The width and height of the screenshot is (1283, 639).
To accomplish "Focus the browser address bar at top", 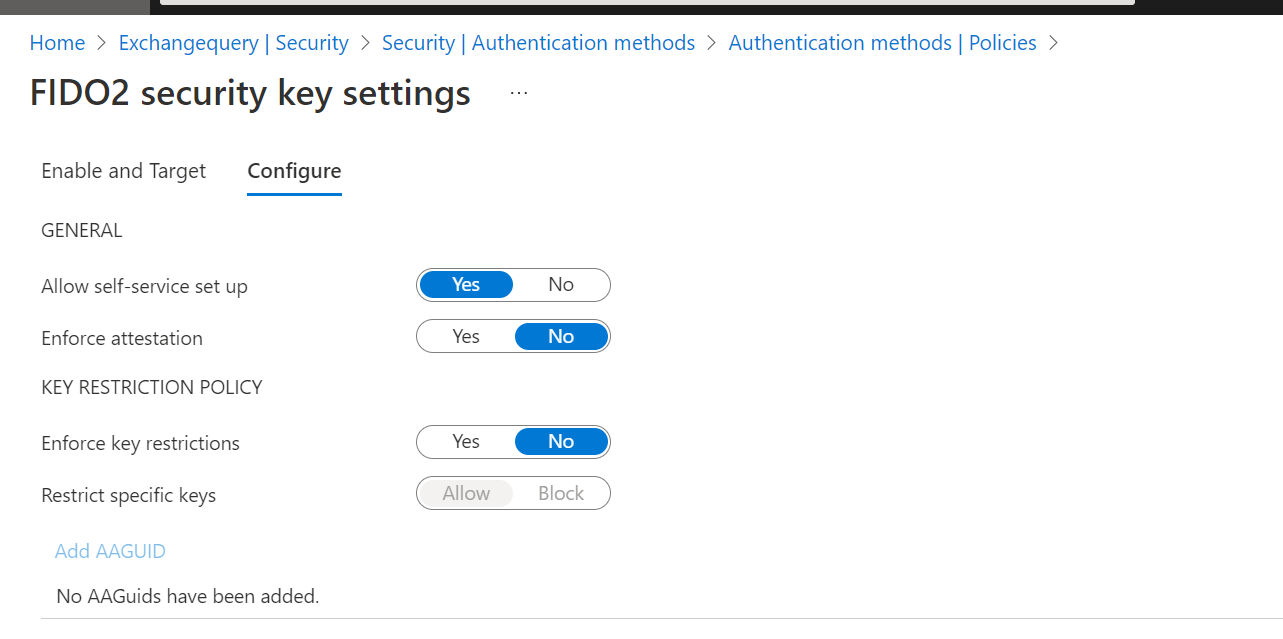I will [x=646, y=2].
